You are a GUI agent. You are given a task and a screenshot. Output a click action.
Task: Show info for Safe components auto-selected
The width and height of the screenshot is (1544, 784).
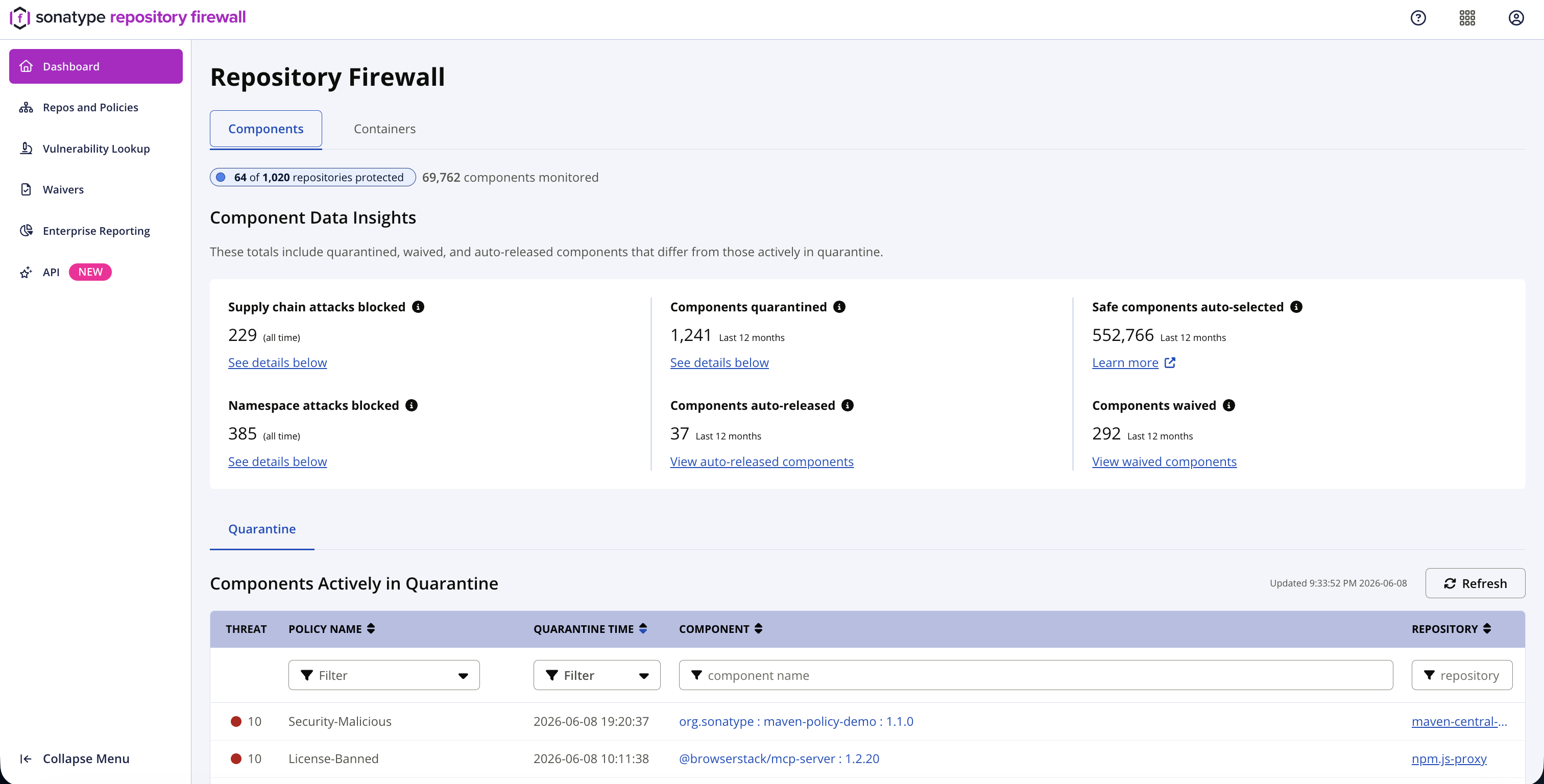click(x=1296, y=307)
